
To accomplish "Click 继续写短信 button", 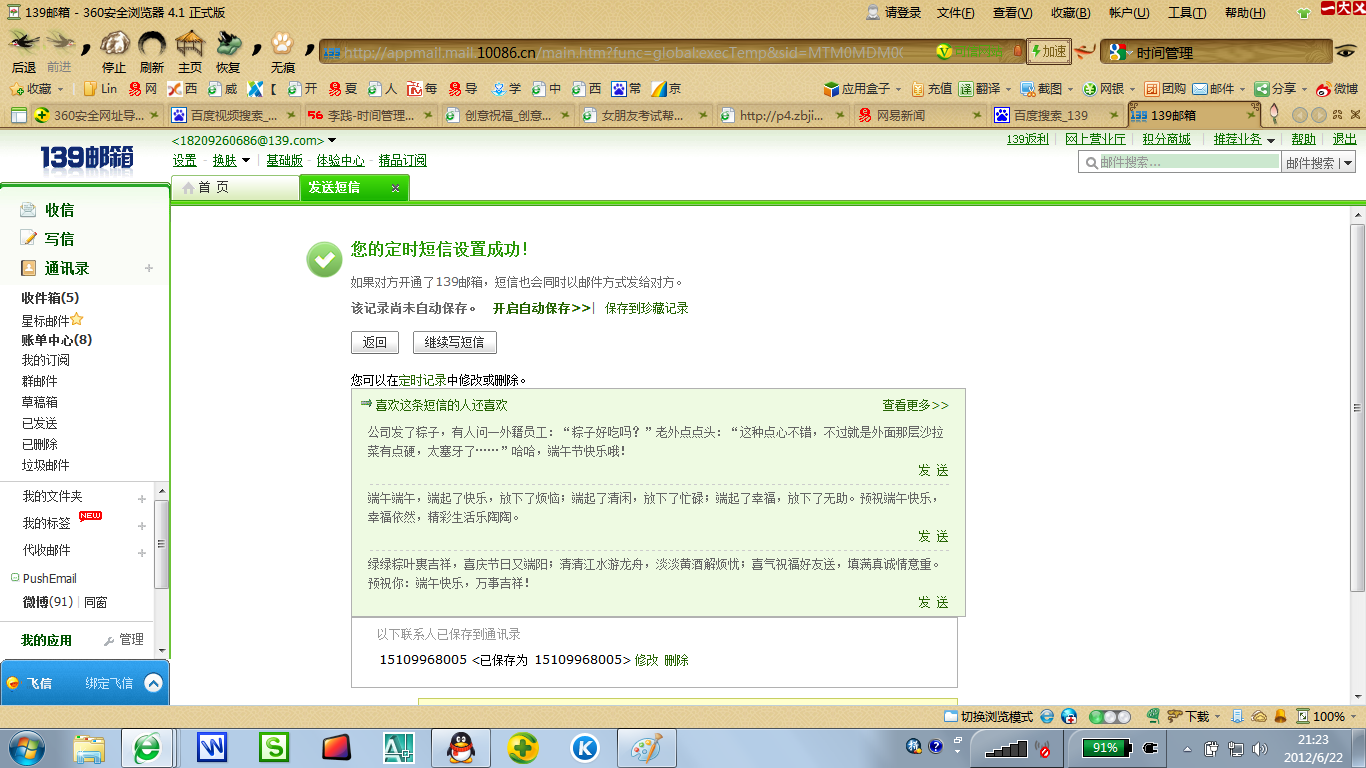I will [455, 342].
